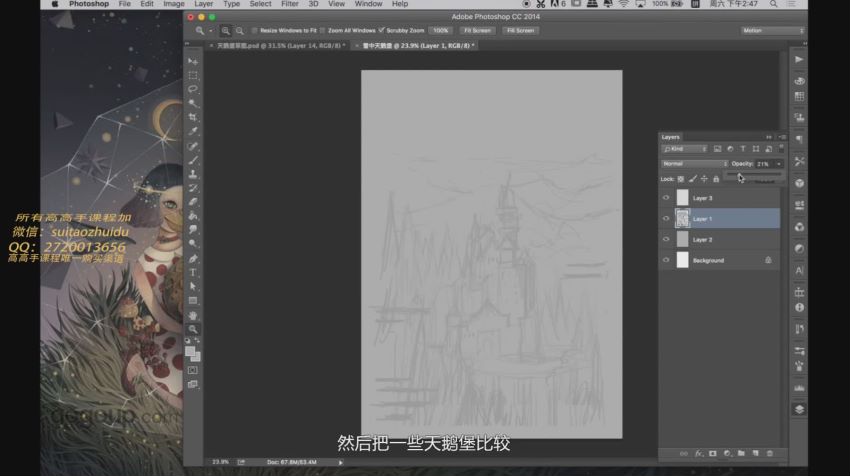Click the Fit Screen button
The width and height of the screenshot is (850, 476).
pos(477,31)
